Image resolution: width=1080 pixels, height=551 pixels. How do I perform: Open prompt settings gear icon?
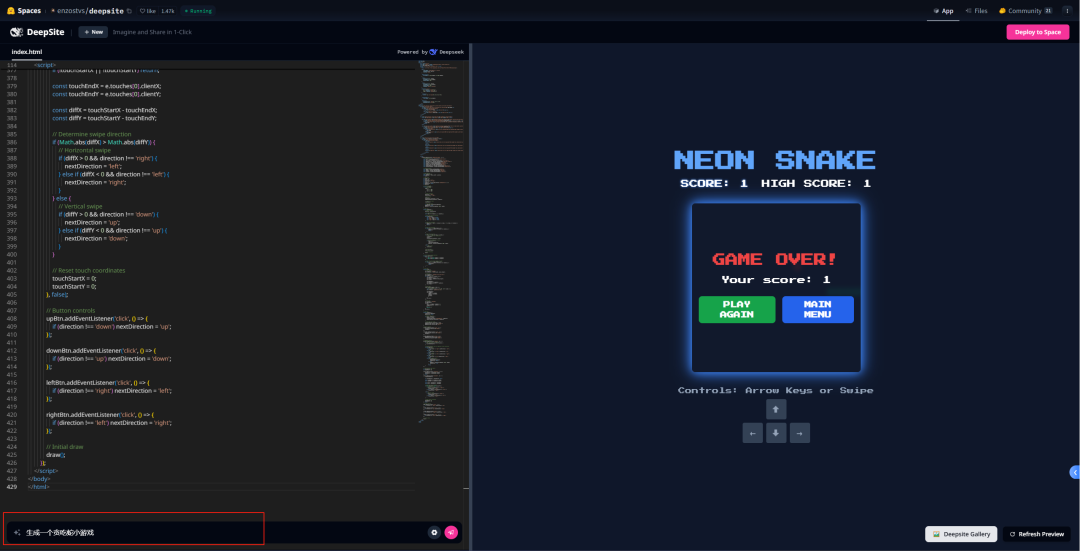click(x=434, y=532)
